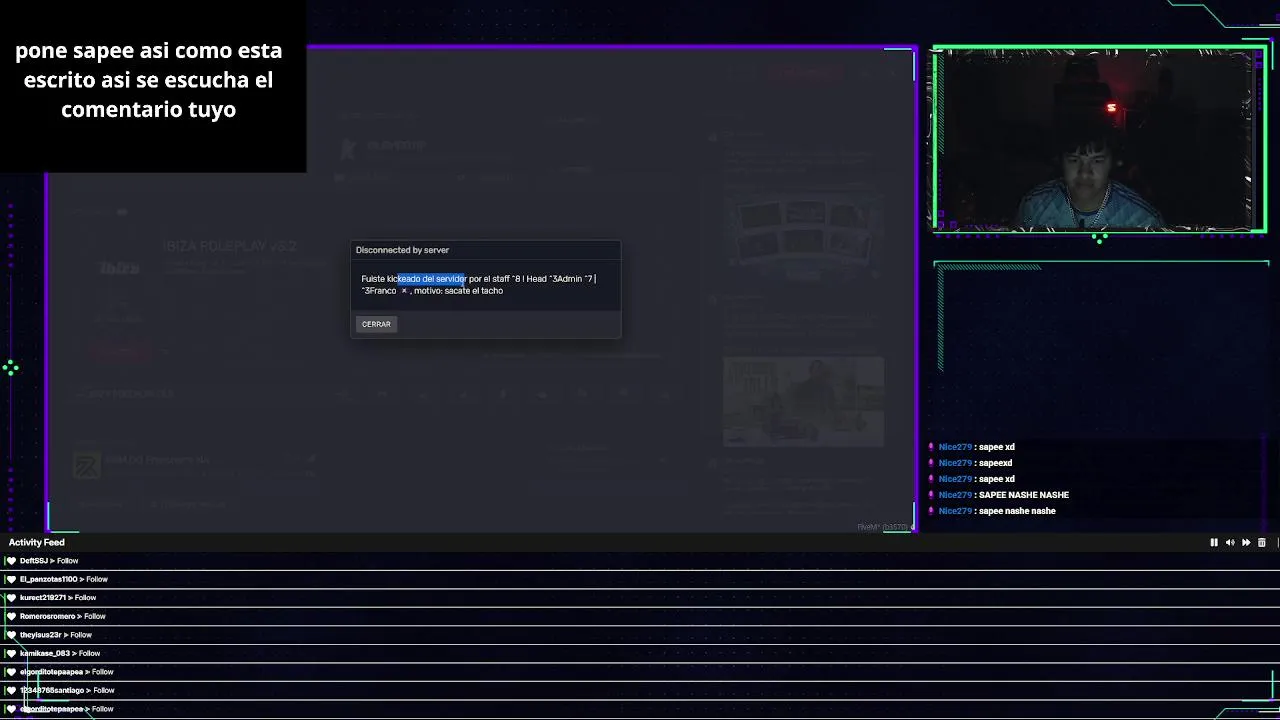Click the heart icon beside DeftSSJ
Screen dimensions: 1280x720
coord(11,561)
